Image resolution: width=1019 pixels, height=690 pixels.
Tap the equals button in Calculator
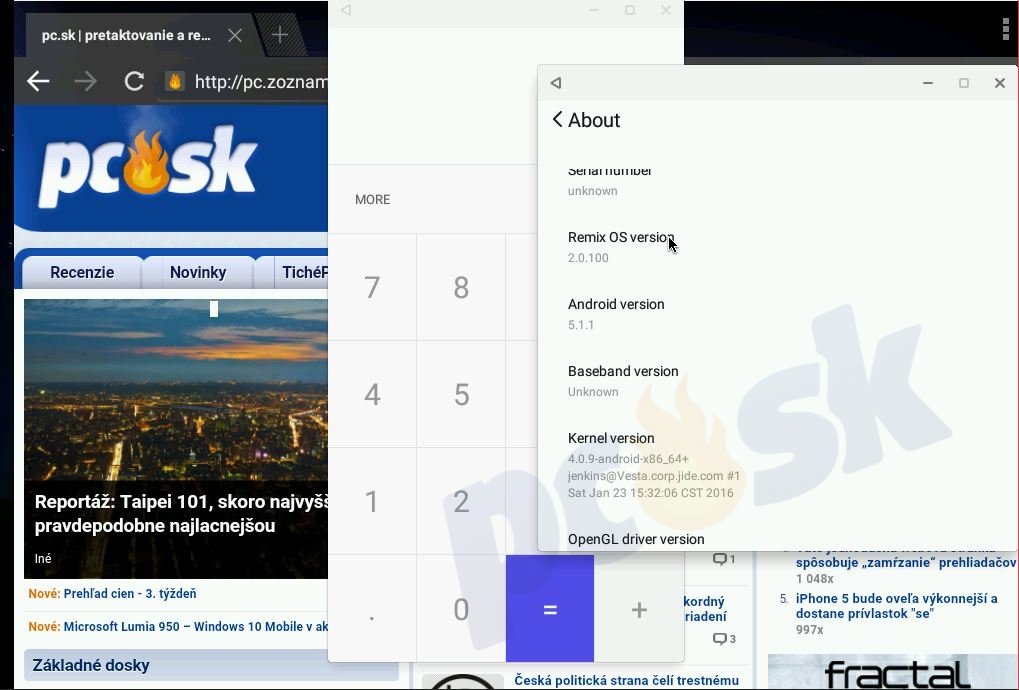(550, 609)
